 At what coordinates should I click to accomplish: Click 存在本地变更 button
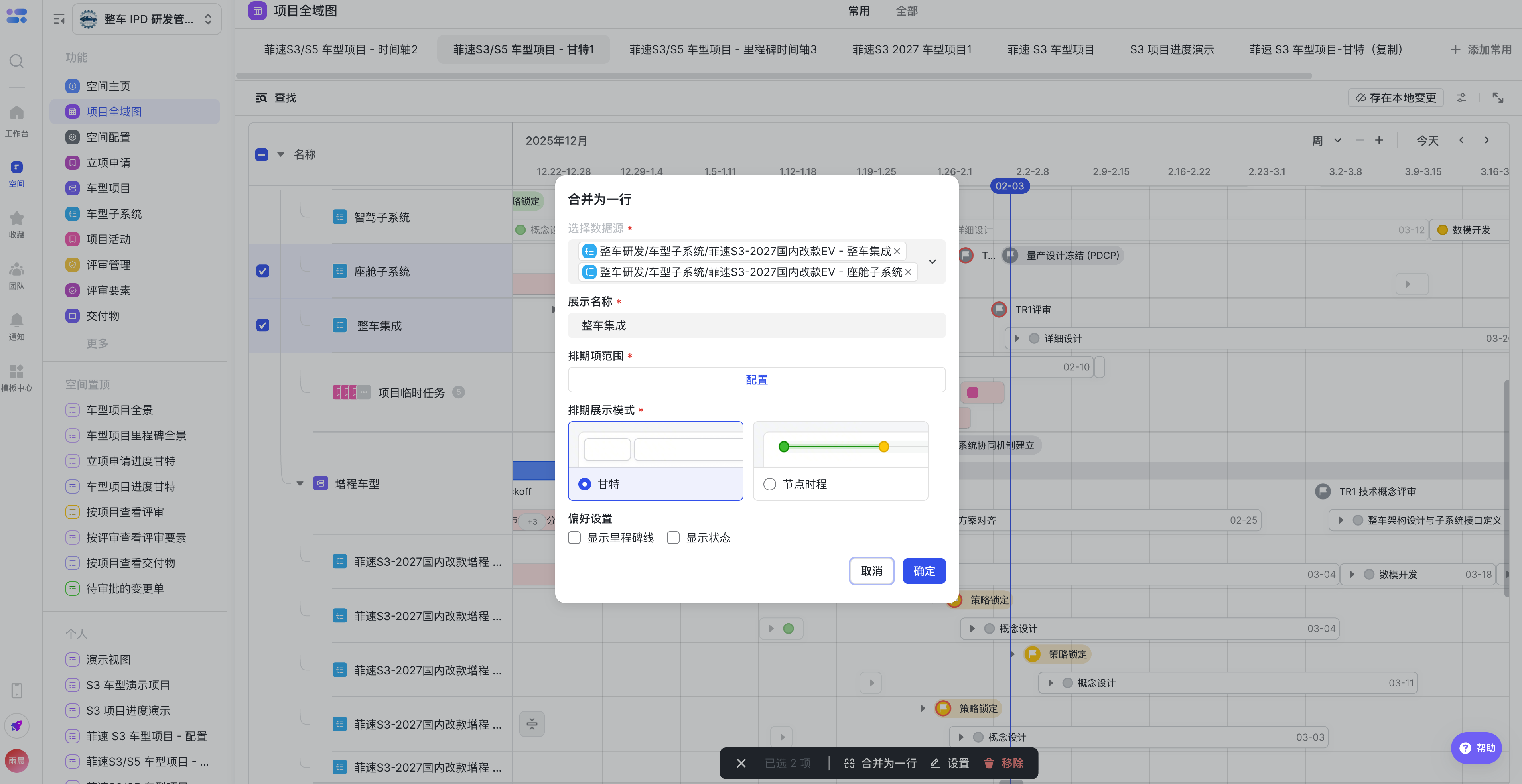point(1396,97)
